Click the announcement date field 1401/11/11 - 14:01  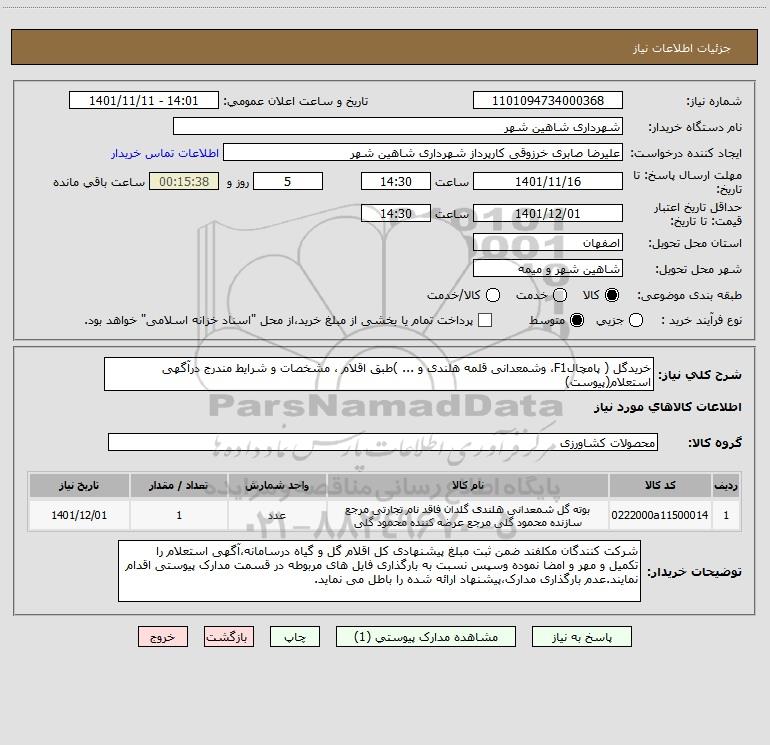143,101
